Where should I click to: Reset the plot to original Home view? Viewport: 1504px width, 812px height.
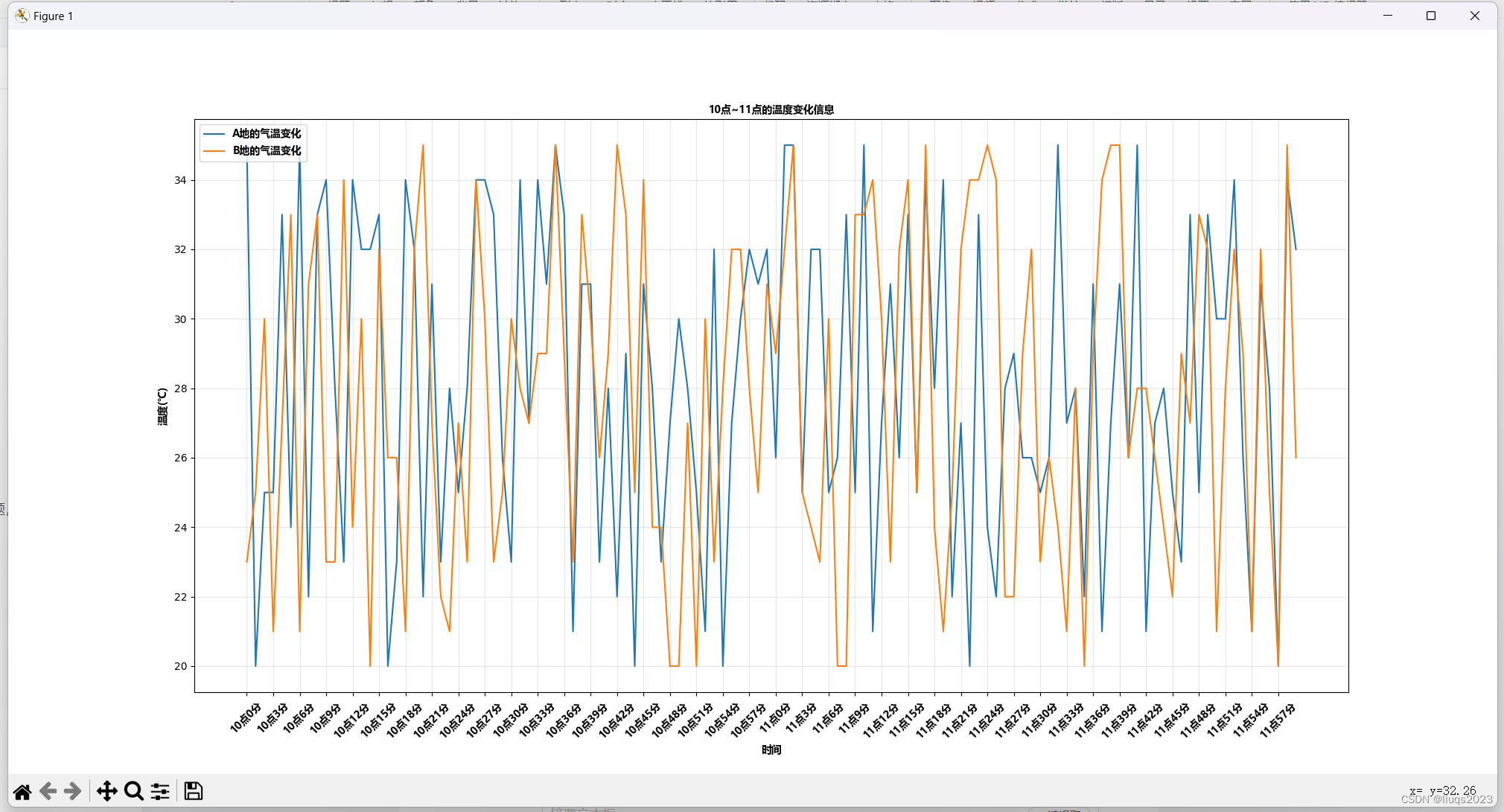point(22,791)
